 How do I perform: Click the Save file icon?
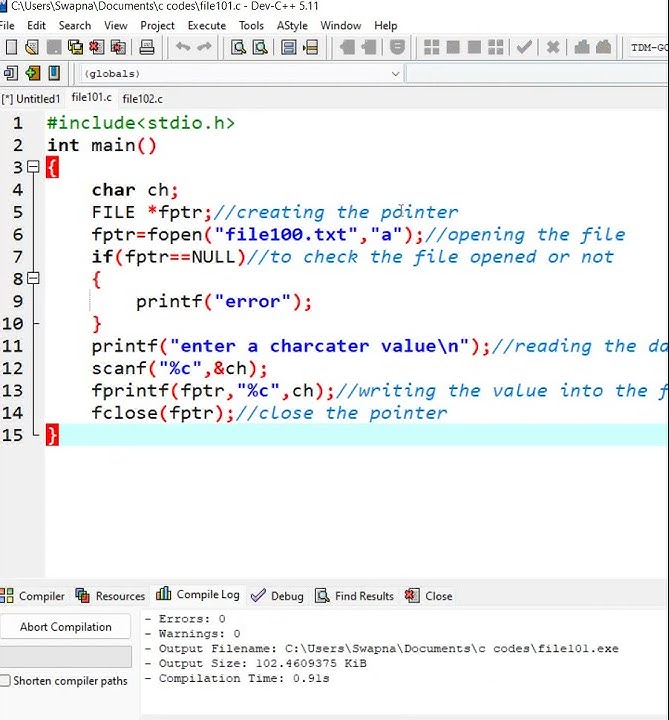(54, 47)
